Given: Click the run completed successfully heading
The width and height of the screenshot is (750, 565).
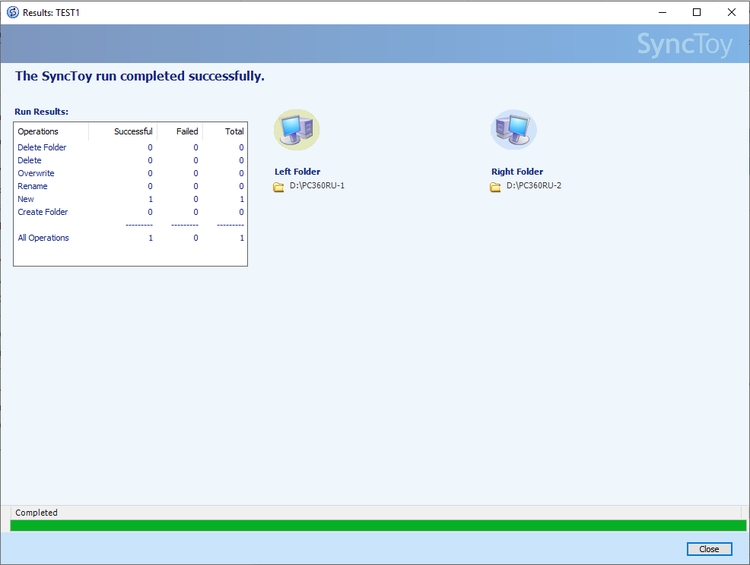Looking at the screenshot, I should pyautogui.click(x=140, y=76).
